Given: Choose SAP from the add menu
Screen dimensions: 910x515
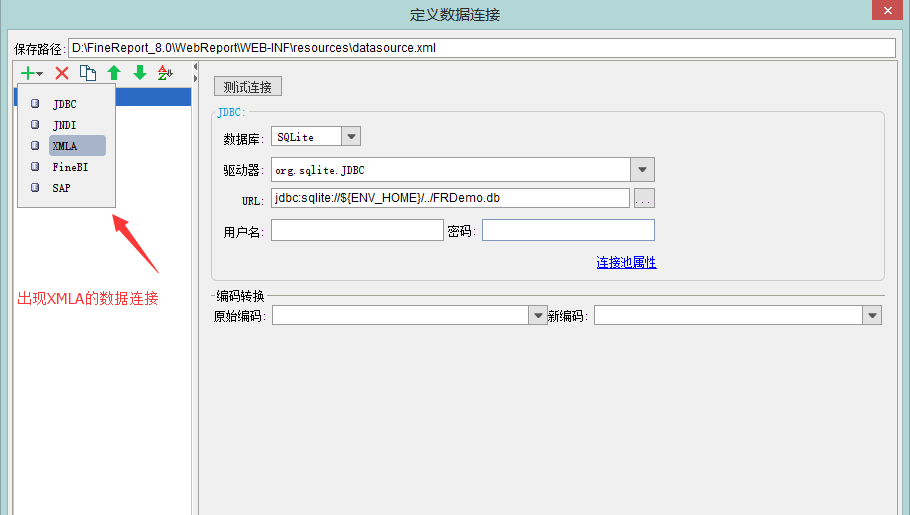Looking at the screenshot, I should click(62, 188).
